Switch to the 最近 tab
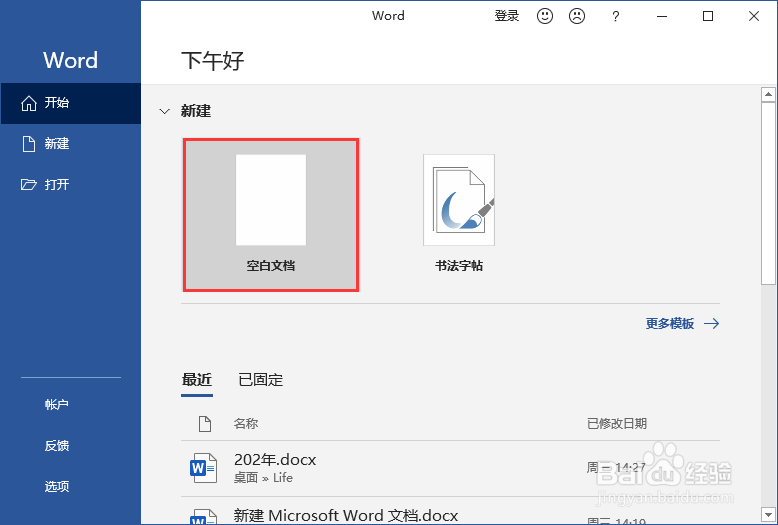This screenshot has width=778, height=525. tap(197, 380)
